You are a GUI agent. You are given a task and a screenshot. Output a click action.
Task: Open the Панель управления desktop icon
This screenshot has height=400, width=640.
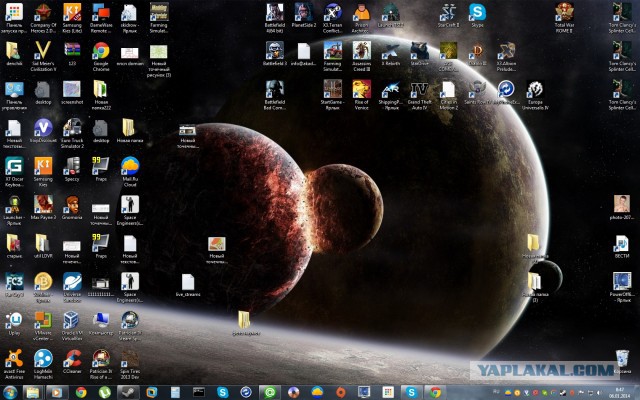[14, 95]
